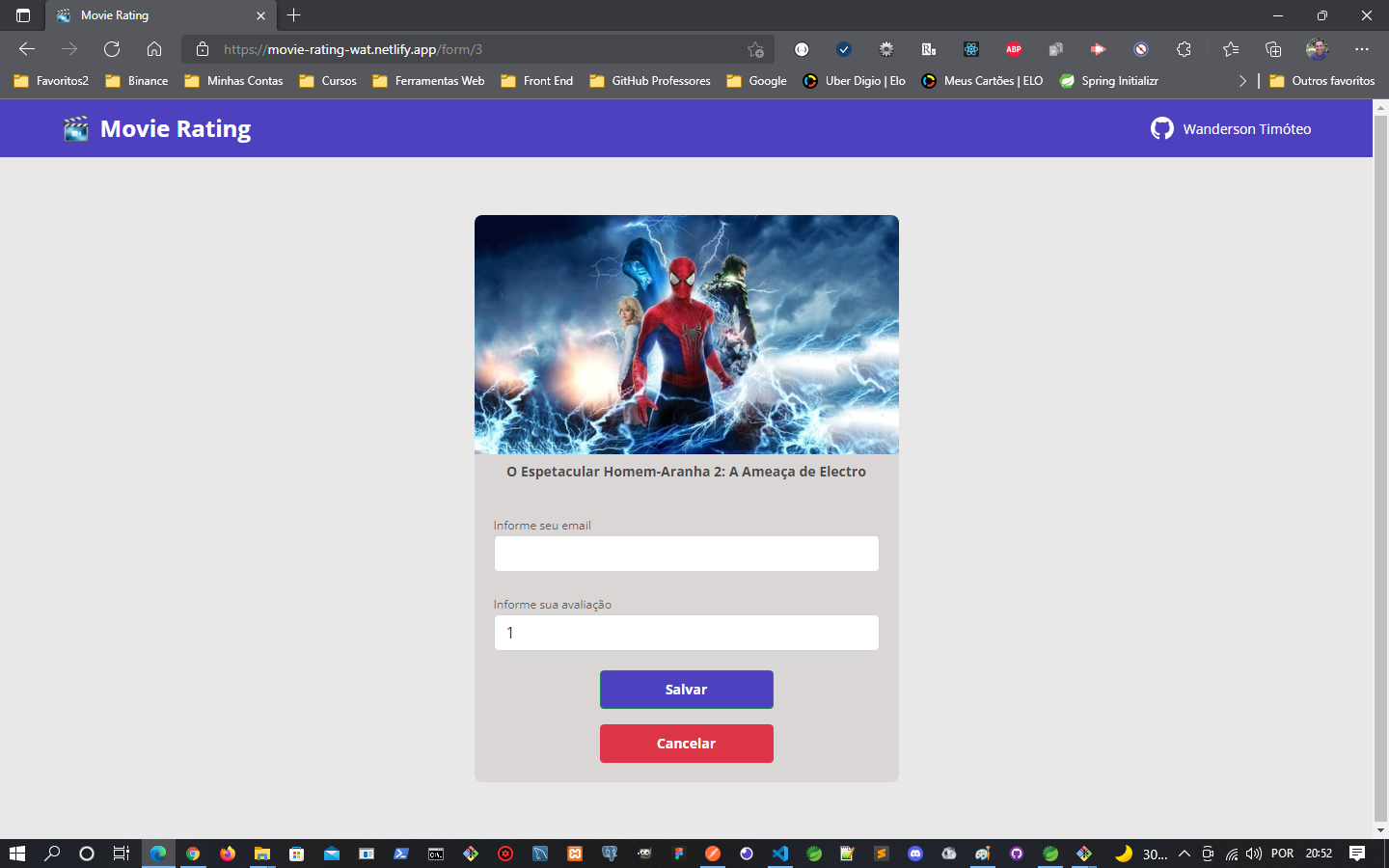Open the GitHub Professores bookmarks folder

(x=650, y=81)
